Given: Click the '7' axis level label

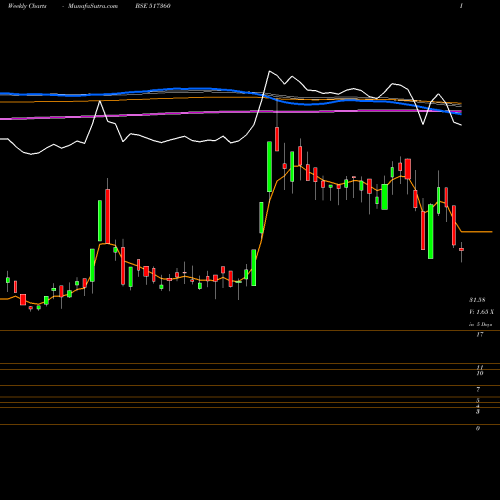Looking at the screenshot, I should [x=478, y=389].
